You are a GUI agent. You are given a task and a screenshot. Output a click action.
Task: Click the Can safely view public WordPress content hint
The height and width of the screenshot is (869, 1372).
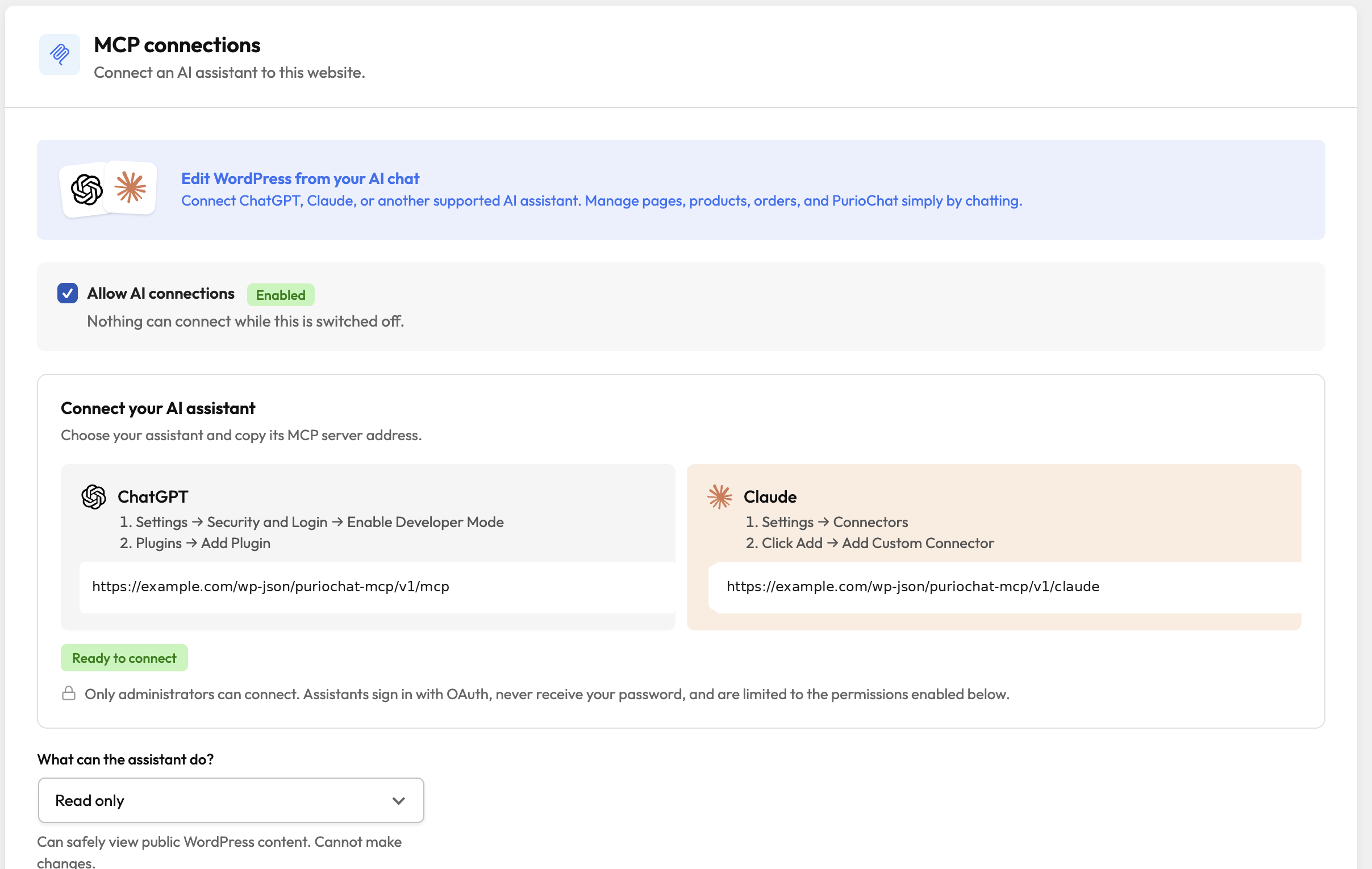(219, 852)
